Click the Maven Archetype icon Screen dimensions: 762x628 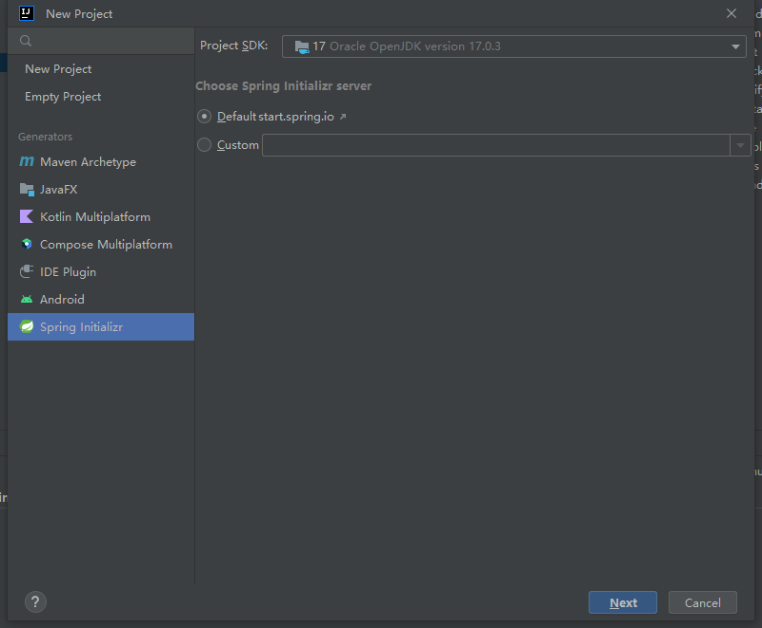(27, 161)
